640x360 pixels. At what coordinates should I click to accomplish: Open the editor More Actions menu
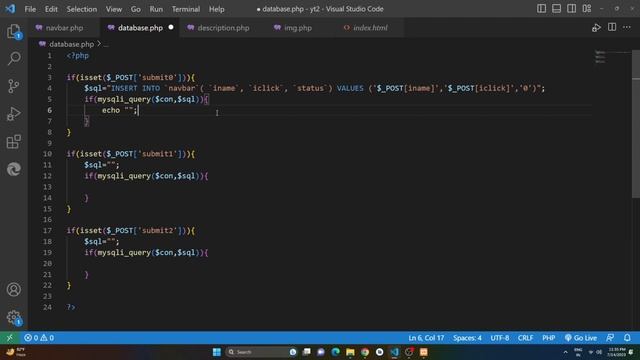pyautogui.click(x=627, y=27)
